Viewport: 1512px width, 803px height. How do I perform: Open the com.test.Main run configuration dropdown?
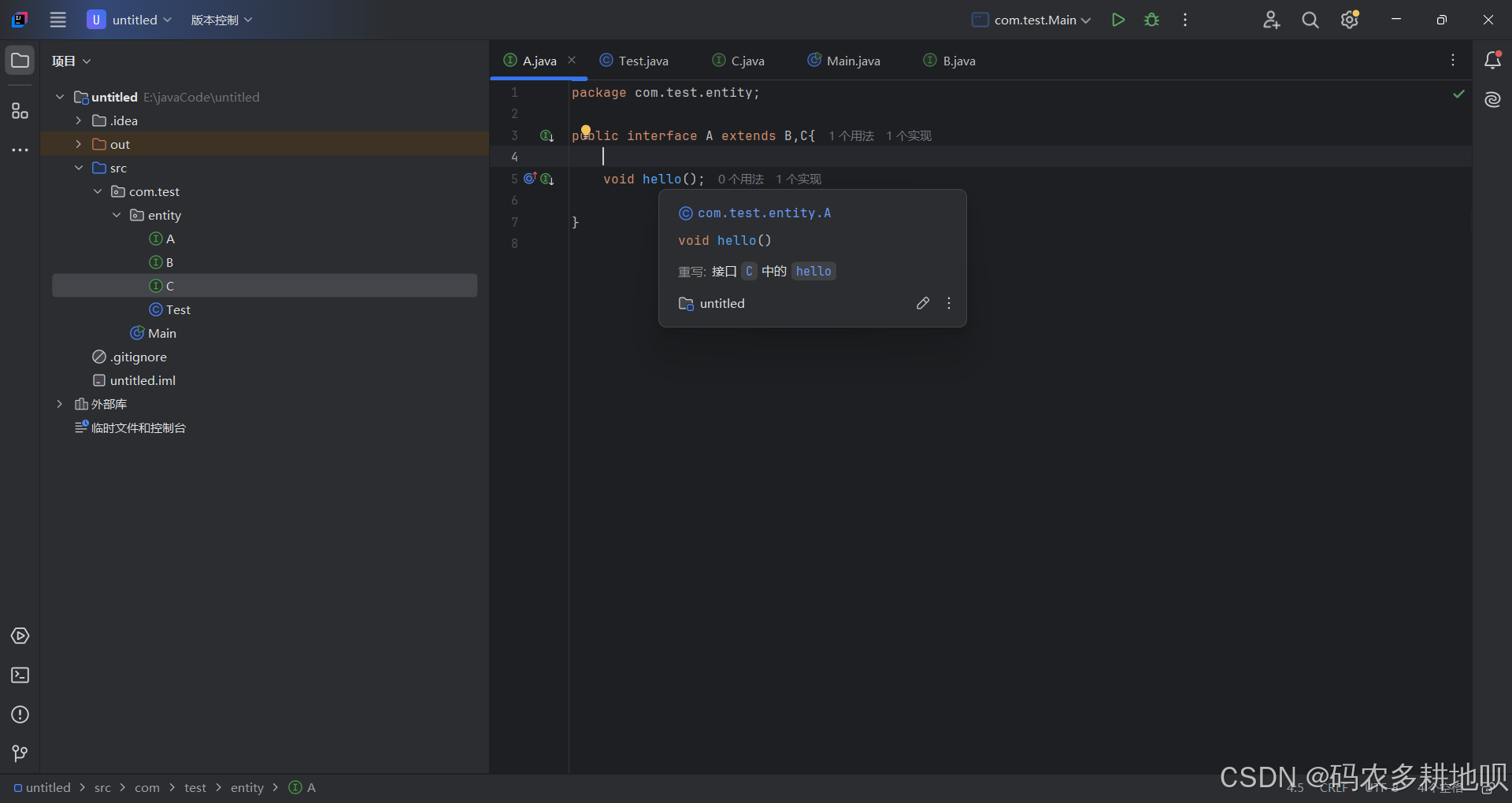[x=1032, y=20]
